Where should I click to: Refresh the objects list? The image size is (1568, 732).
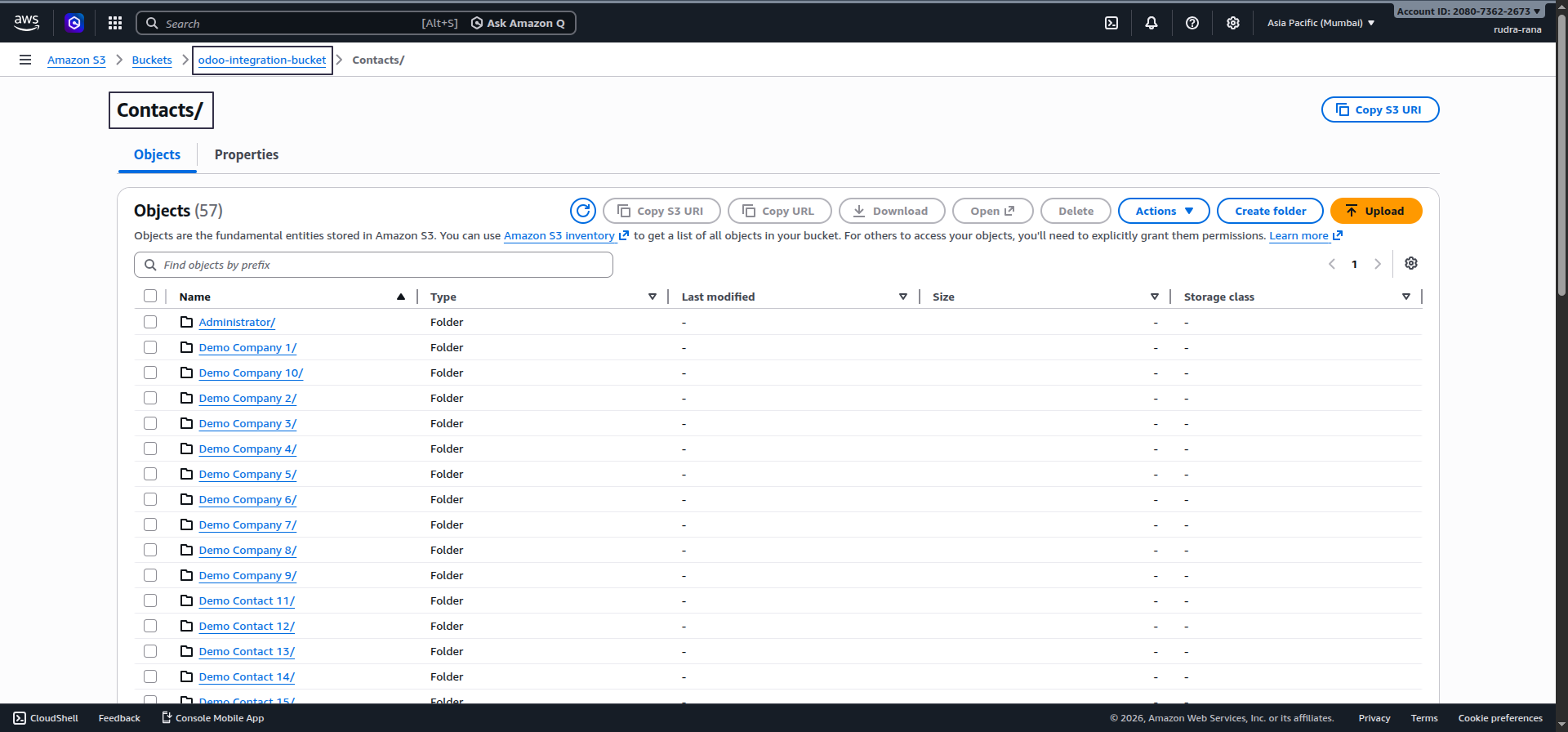click(583, 211)
